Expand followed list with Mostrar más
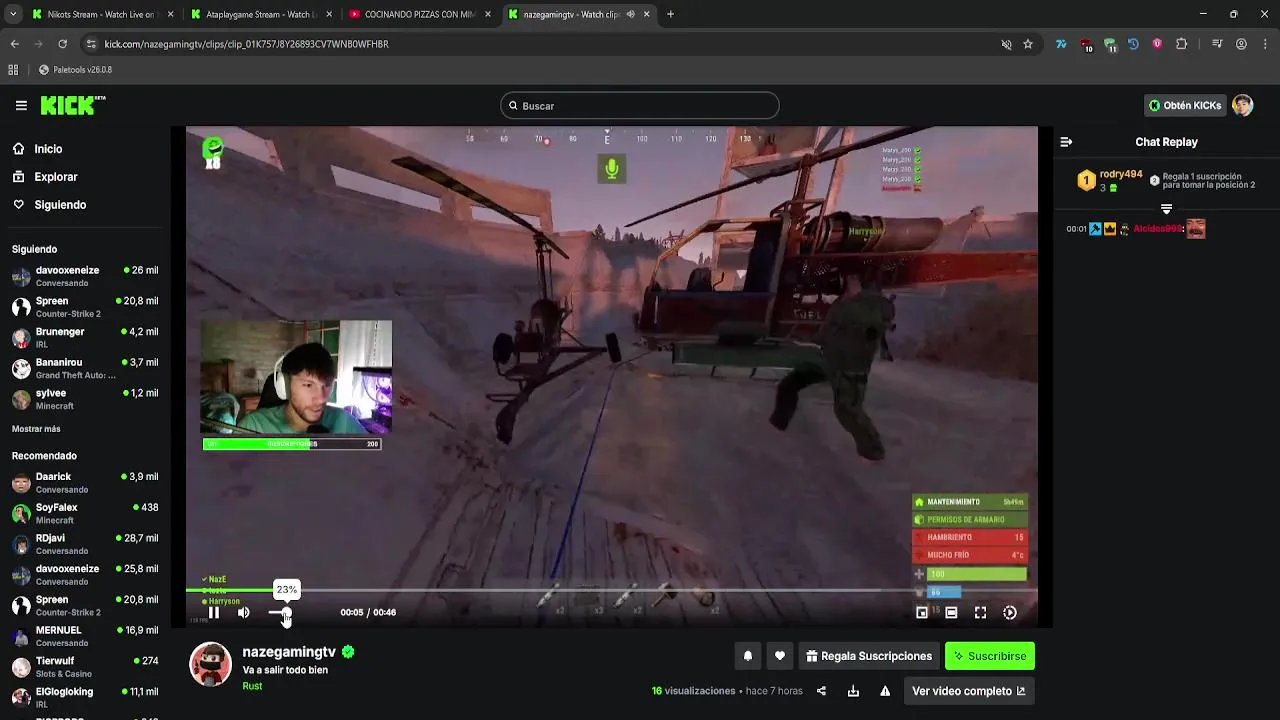 [36, 429]
